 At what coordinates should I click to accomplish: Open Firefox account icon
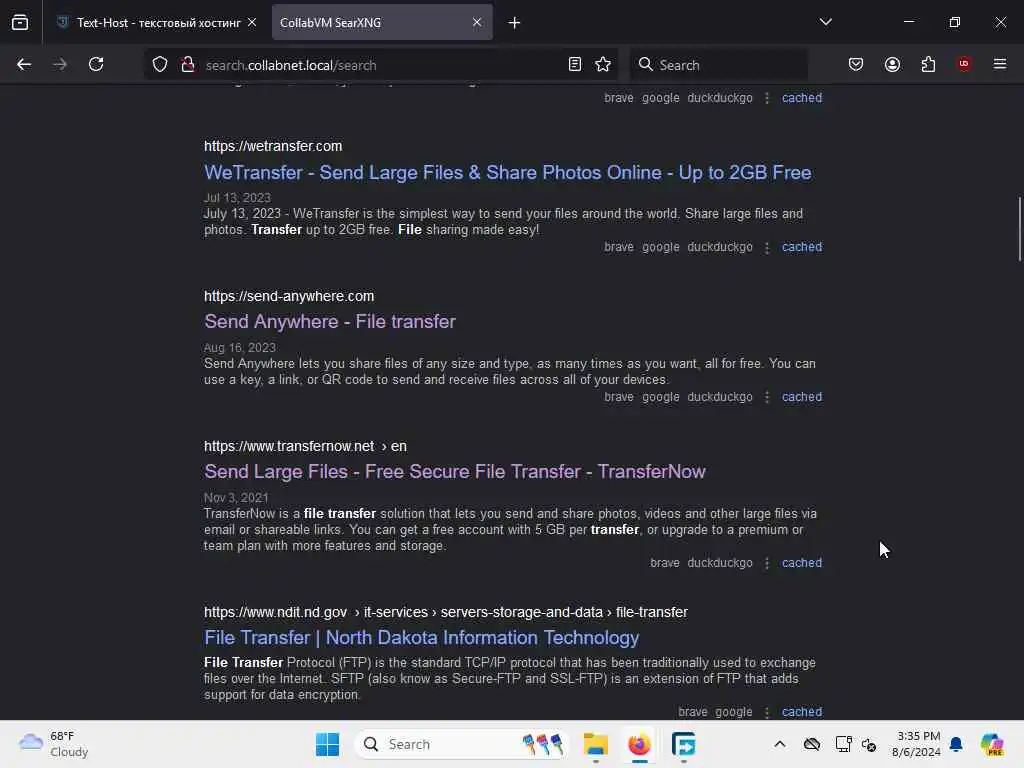tap(892, 64)
